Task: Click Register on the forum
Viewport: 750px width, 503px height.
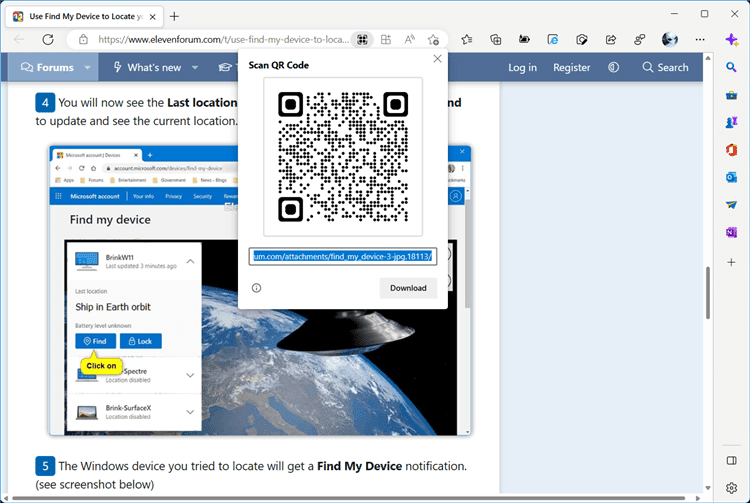Action: click(572, 67)
